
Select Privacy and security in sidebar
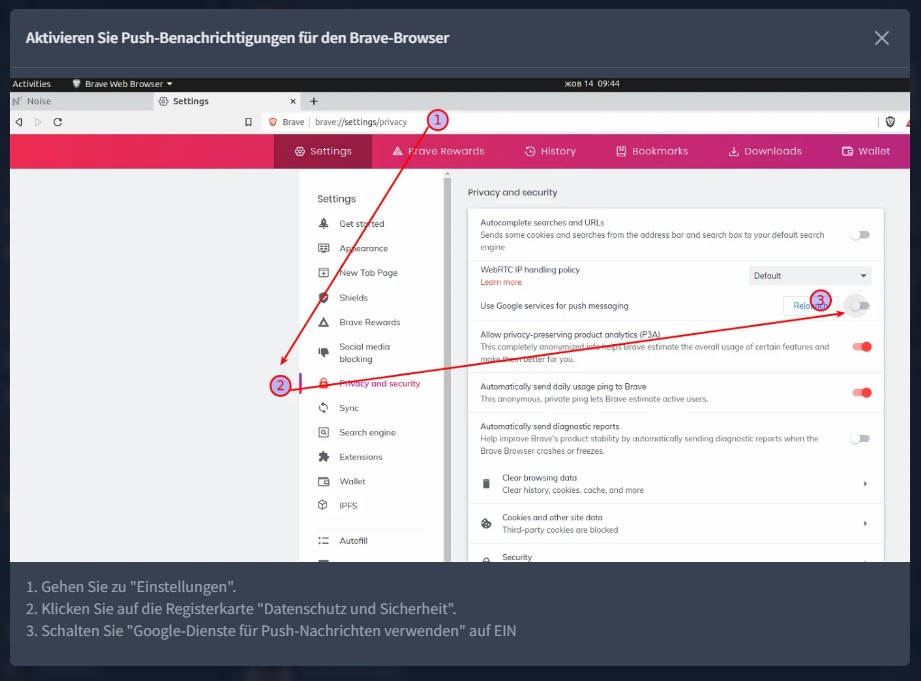379,384
